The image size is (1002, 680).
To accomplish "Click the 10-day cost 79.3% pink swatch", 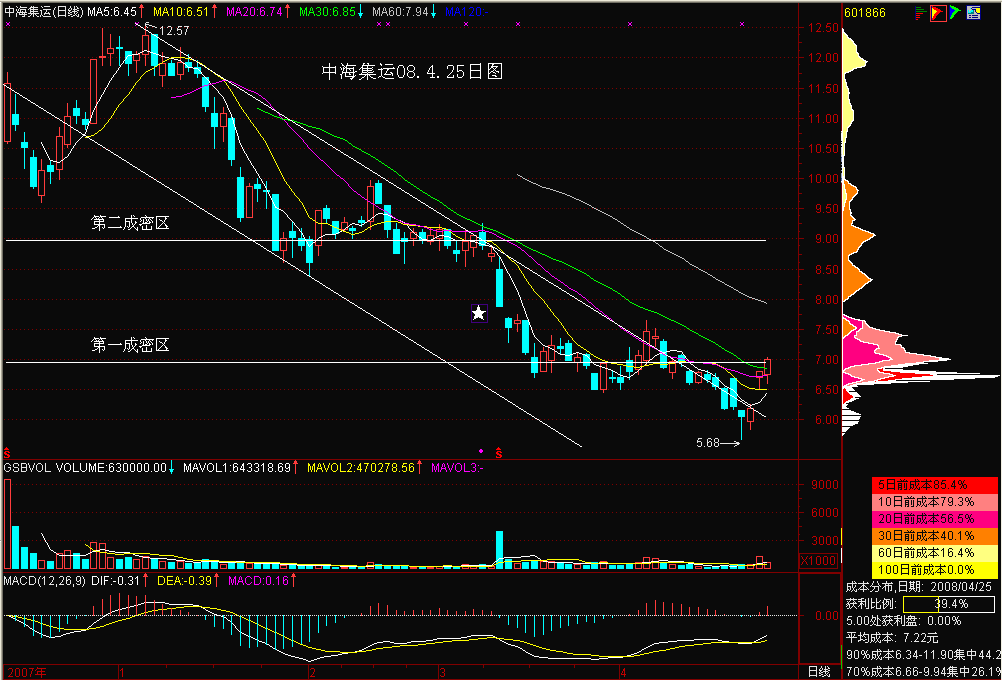I will [x=935, y=500].
